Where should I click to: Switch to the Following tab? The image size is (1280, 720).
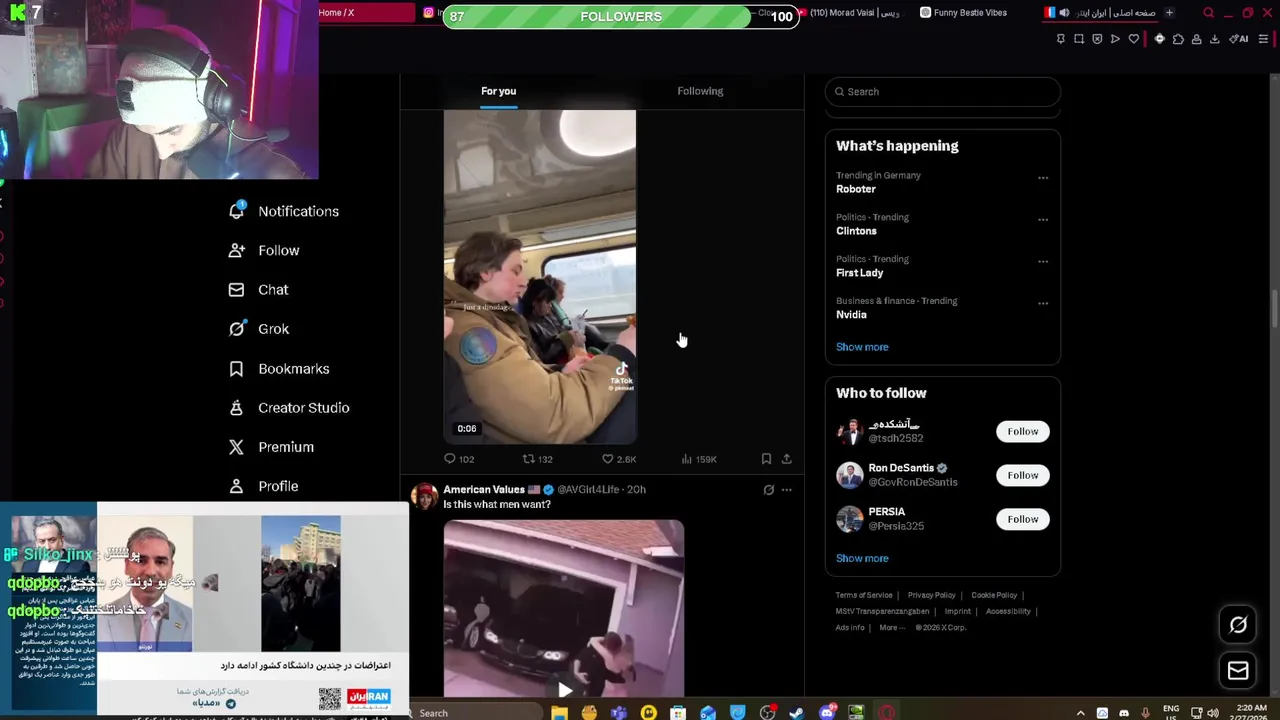(700, 91)
